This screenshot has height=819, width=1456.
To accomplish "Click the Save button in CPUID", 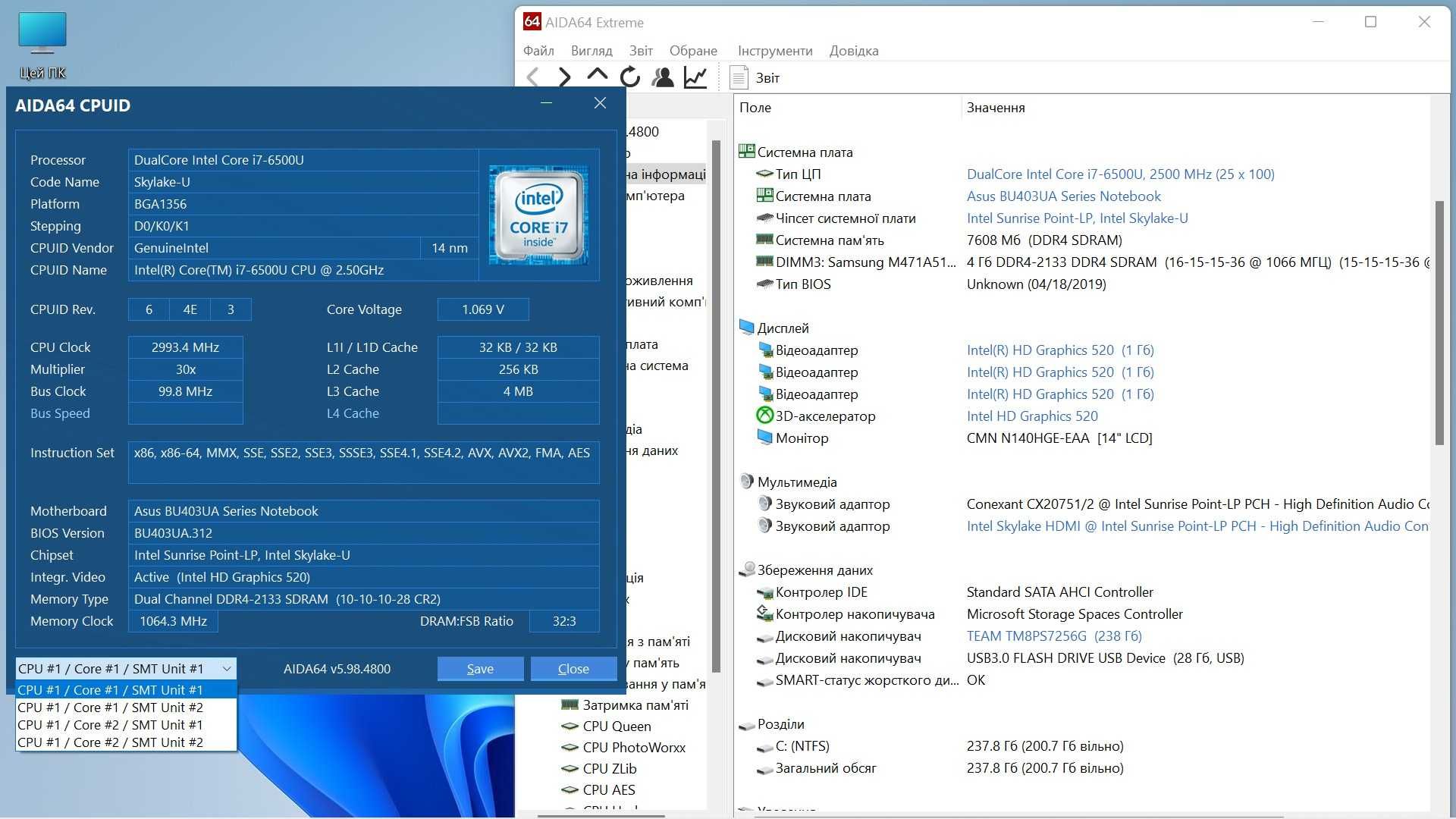I will point(480,668).
